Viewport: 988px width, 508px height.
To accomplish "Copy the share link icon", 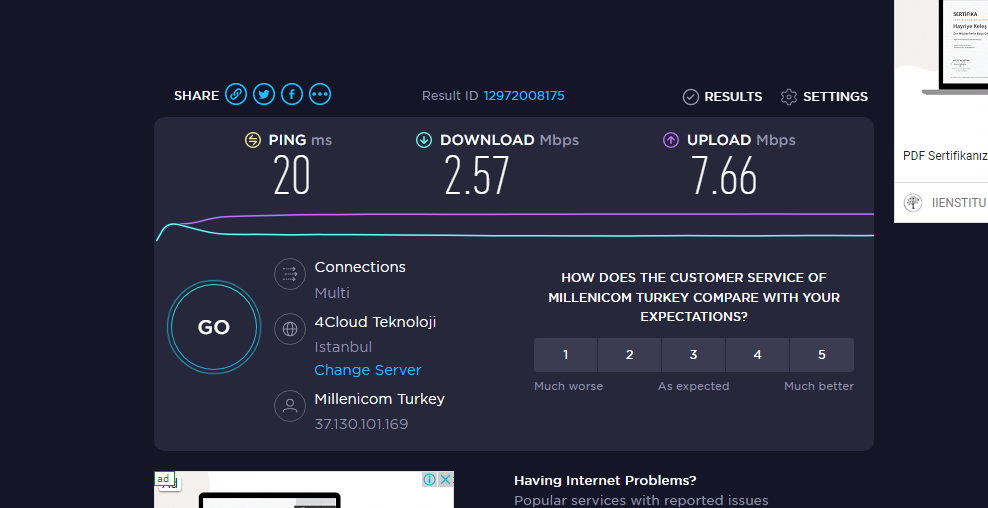I will [x=236, y=95].
